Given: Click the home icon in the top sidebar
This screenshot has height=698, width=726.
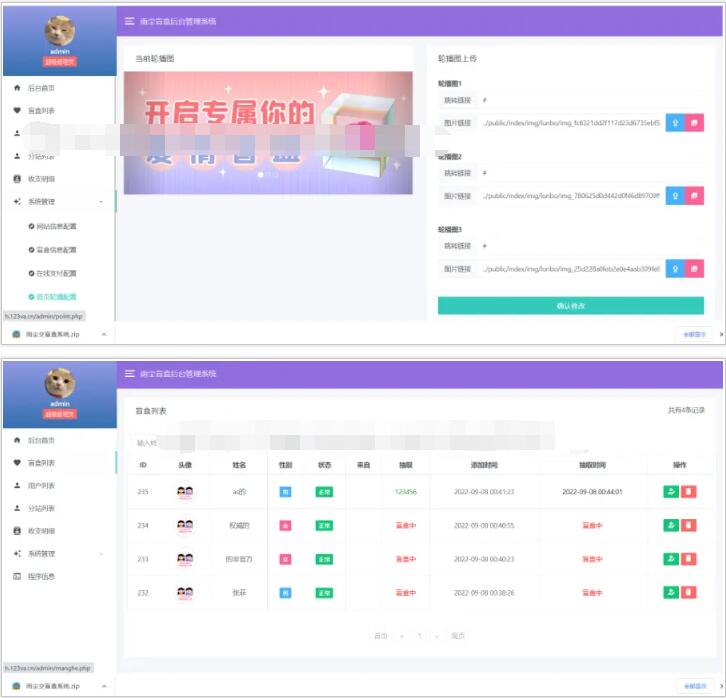Looking at the screenshot, I should point(17,88).
